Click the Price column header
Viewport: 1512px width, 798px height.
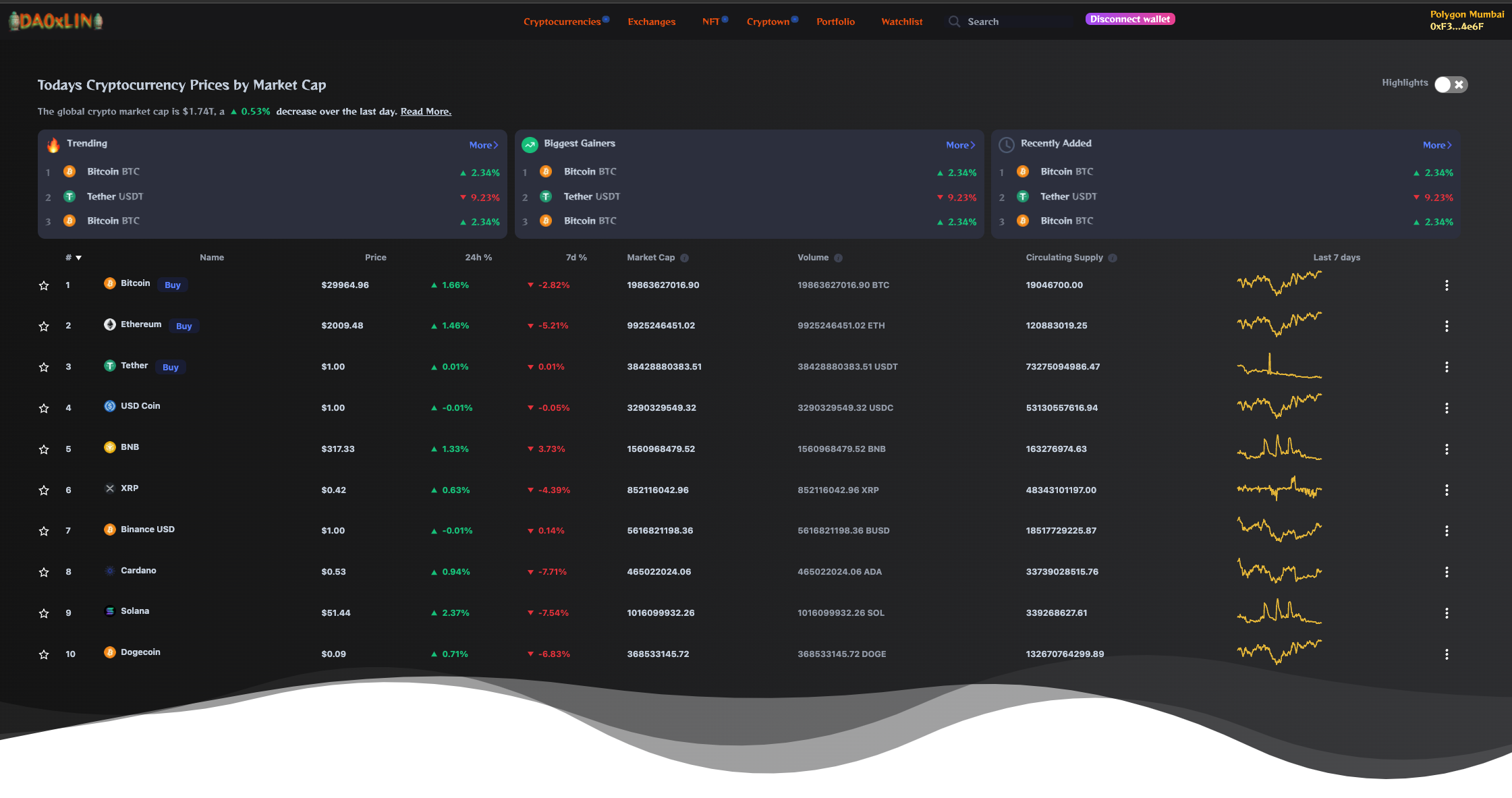376,258
